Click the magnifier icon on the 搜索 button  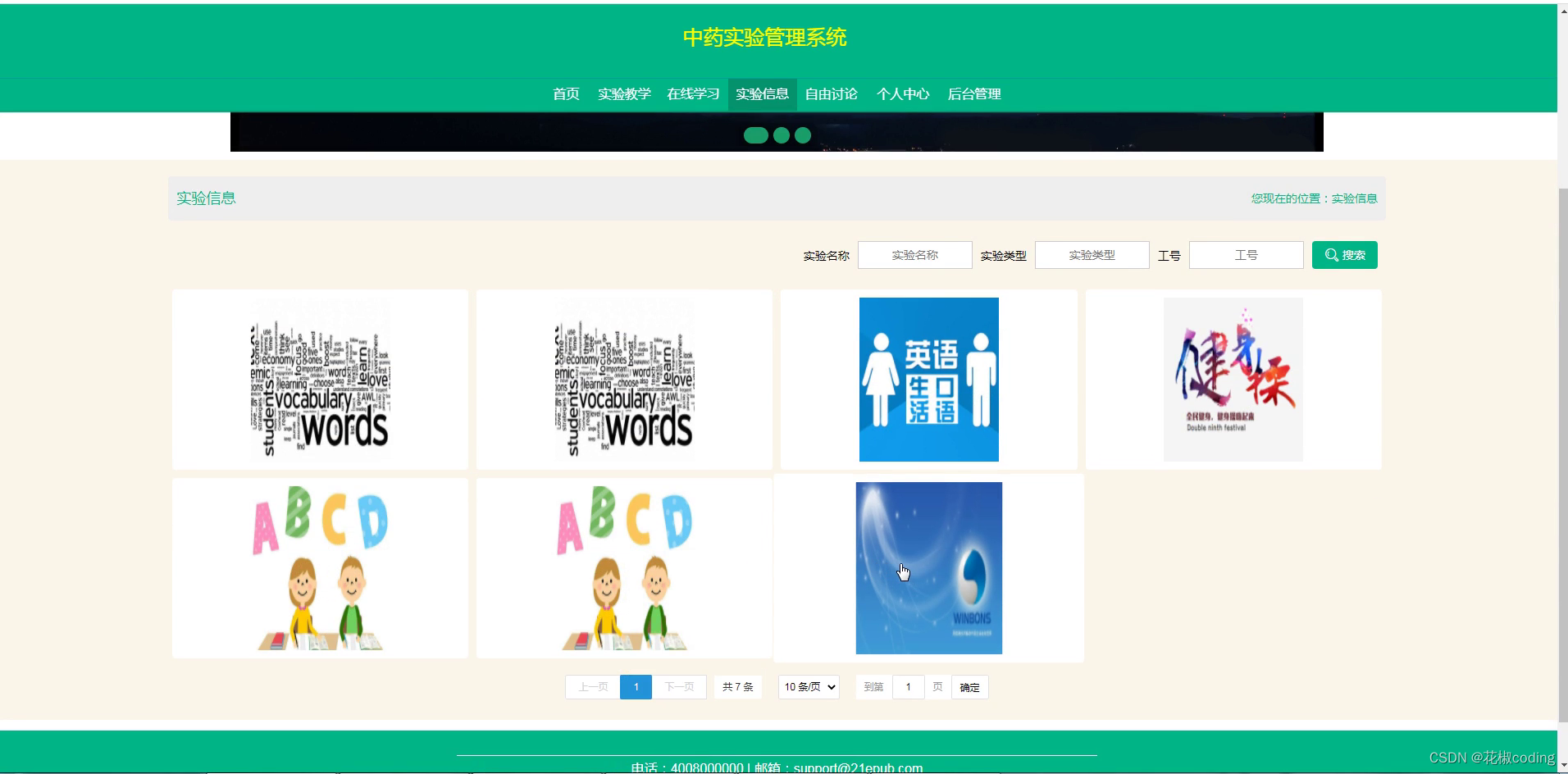1331,255
